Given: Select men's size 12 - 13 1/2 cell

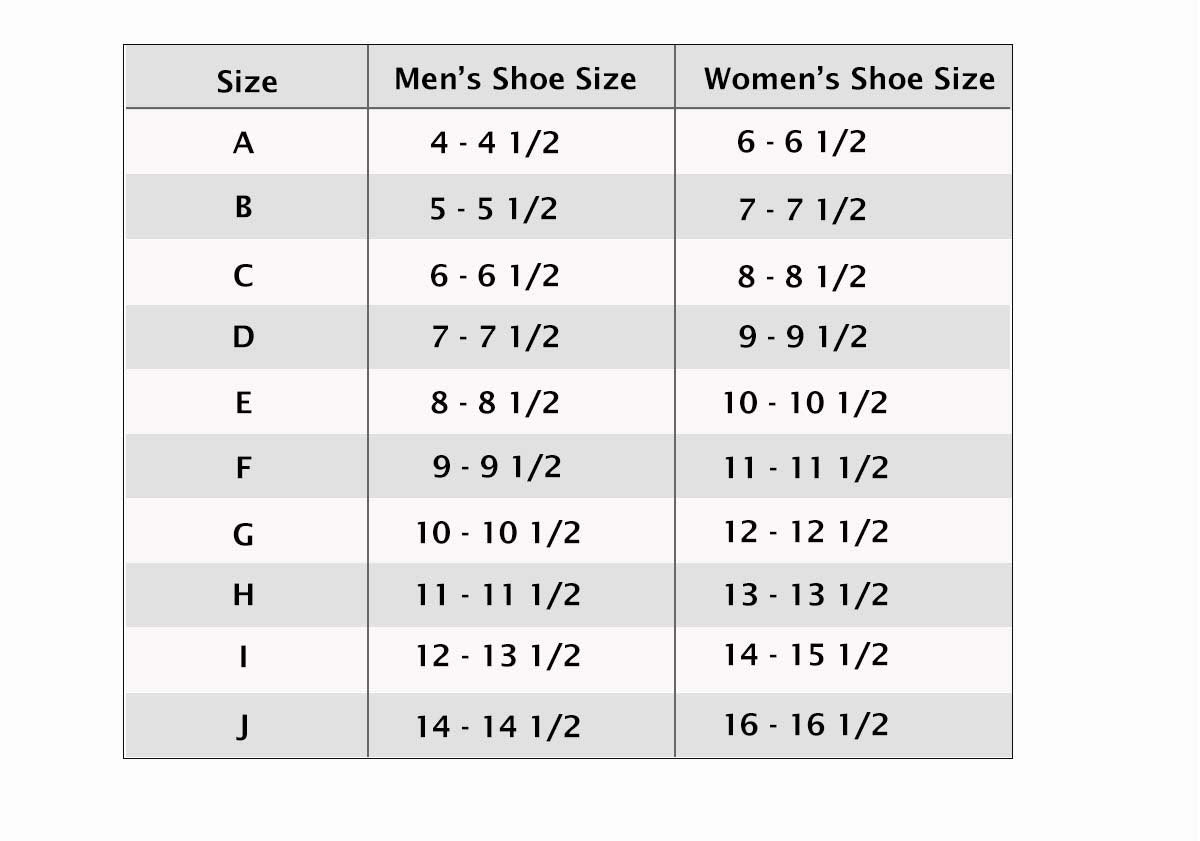Looking at the screenshot, I should click(x=498, y=656).
